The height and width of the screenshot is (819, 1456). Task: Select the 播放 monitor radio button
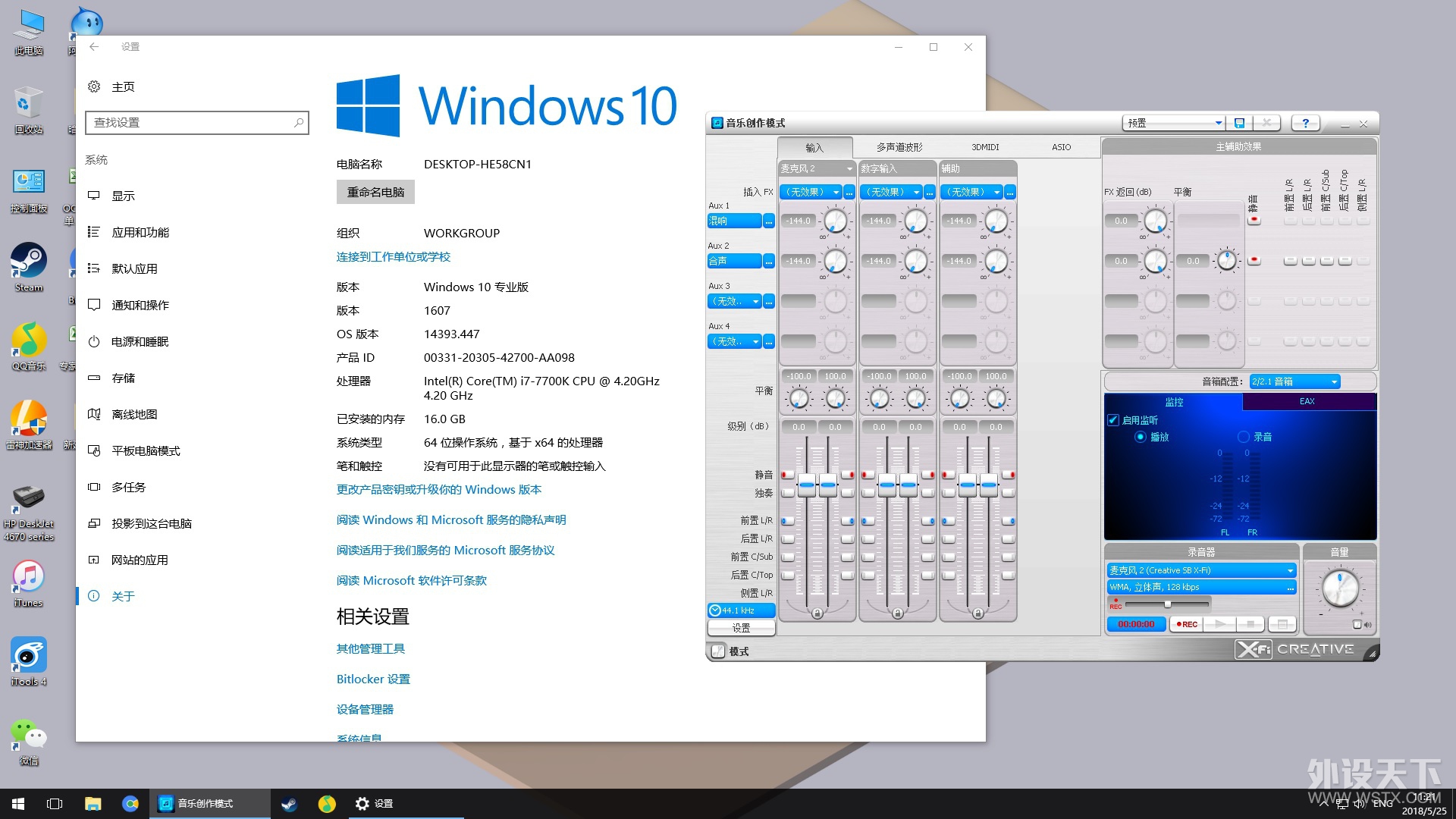click(1140, 437)
